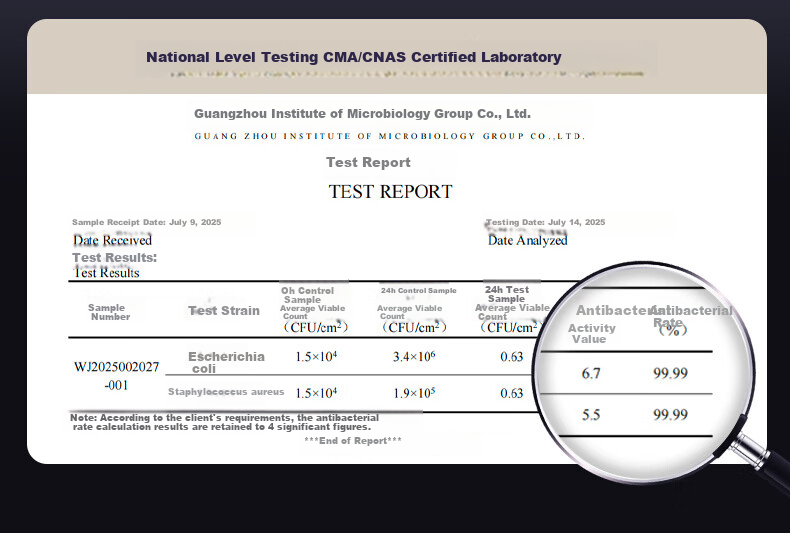Select the 'Staphylococcus aureus' strain cell
The height and width of the screenshot is (533, 790).
point(226,391)
